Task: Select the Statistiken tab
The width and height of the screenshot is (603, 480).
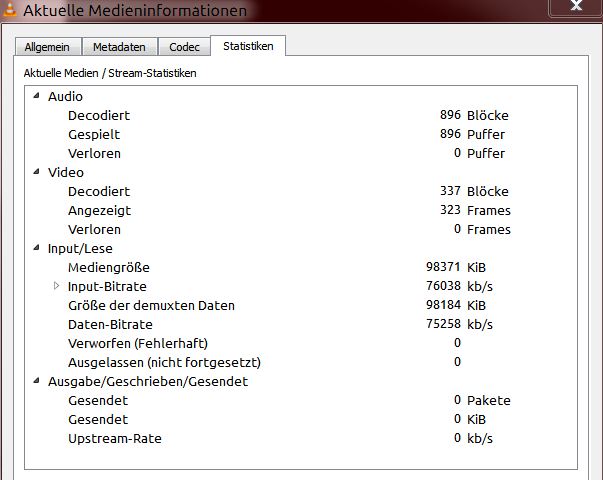Action: click(248, 46)
